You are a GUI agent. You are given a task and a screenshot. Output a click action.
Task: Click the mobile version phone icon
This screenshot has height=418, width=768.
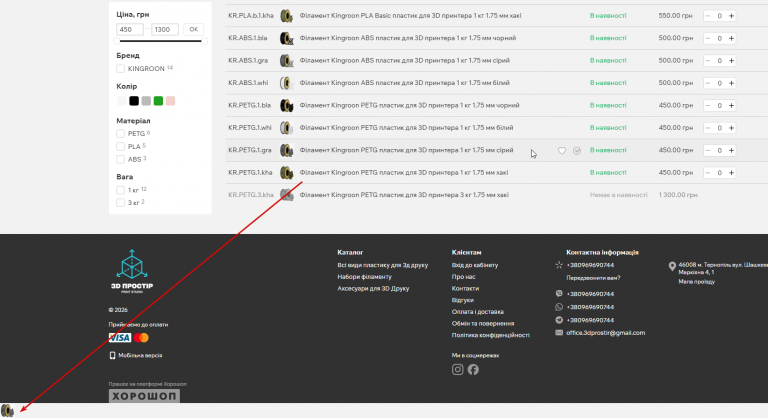(112, 355)
